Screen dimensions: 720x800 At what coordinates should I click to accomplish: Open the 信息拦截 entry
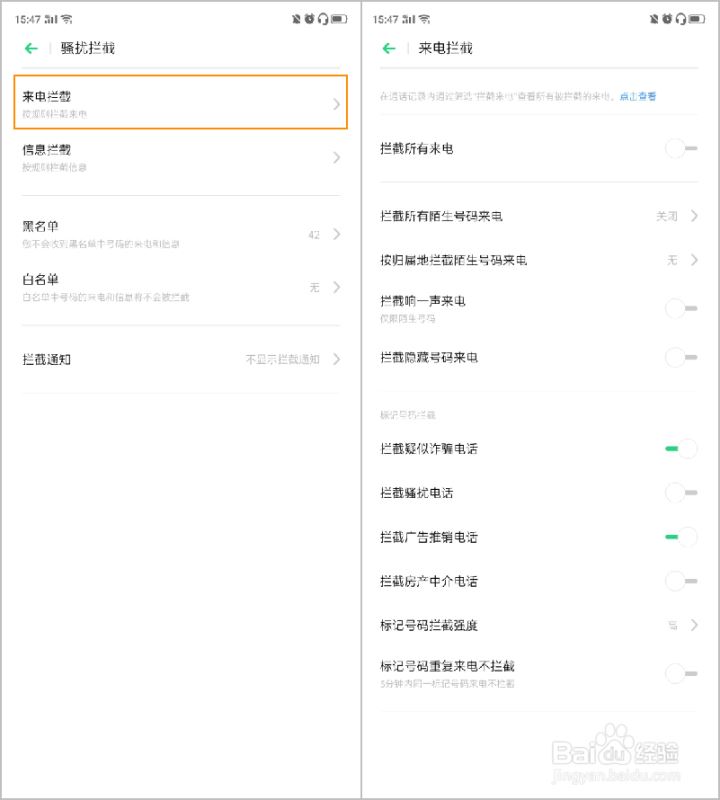click(181, 157)
